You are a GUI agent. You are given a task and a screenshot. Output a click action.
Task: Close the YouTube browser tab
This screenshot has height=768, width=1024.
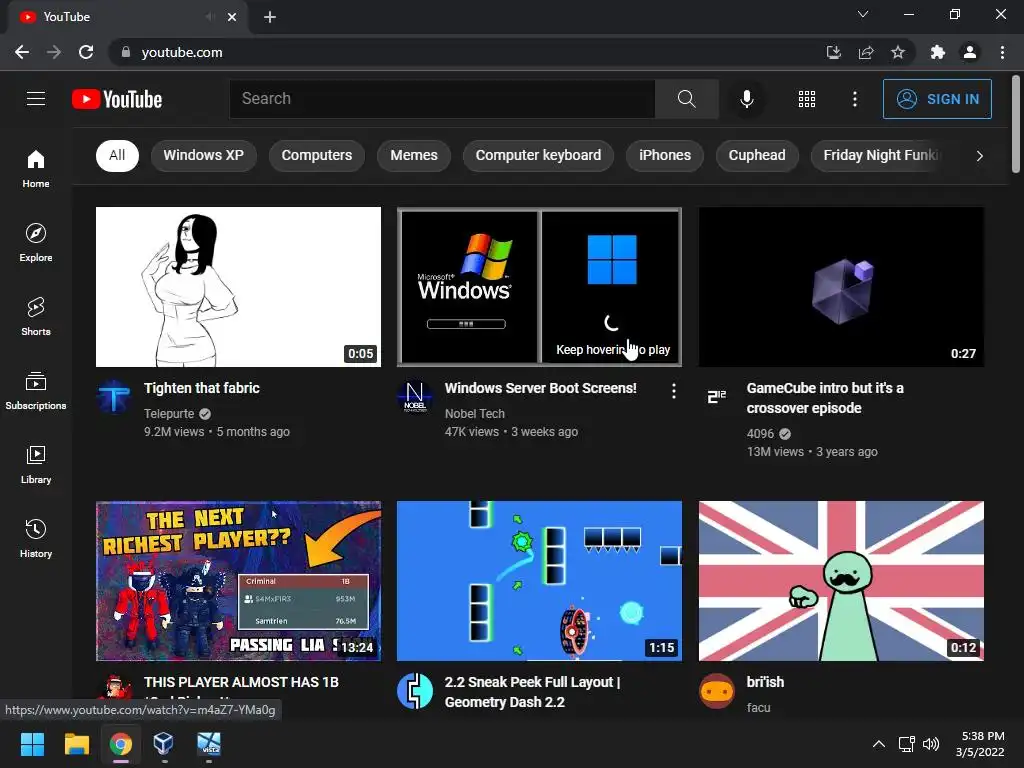[232, 17]
